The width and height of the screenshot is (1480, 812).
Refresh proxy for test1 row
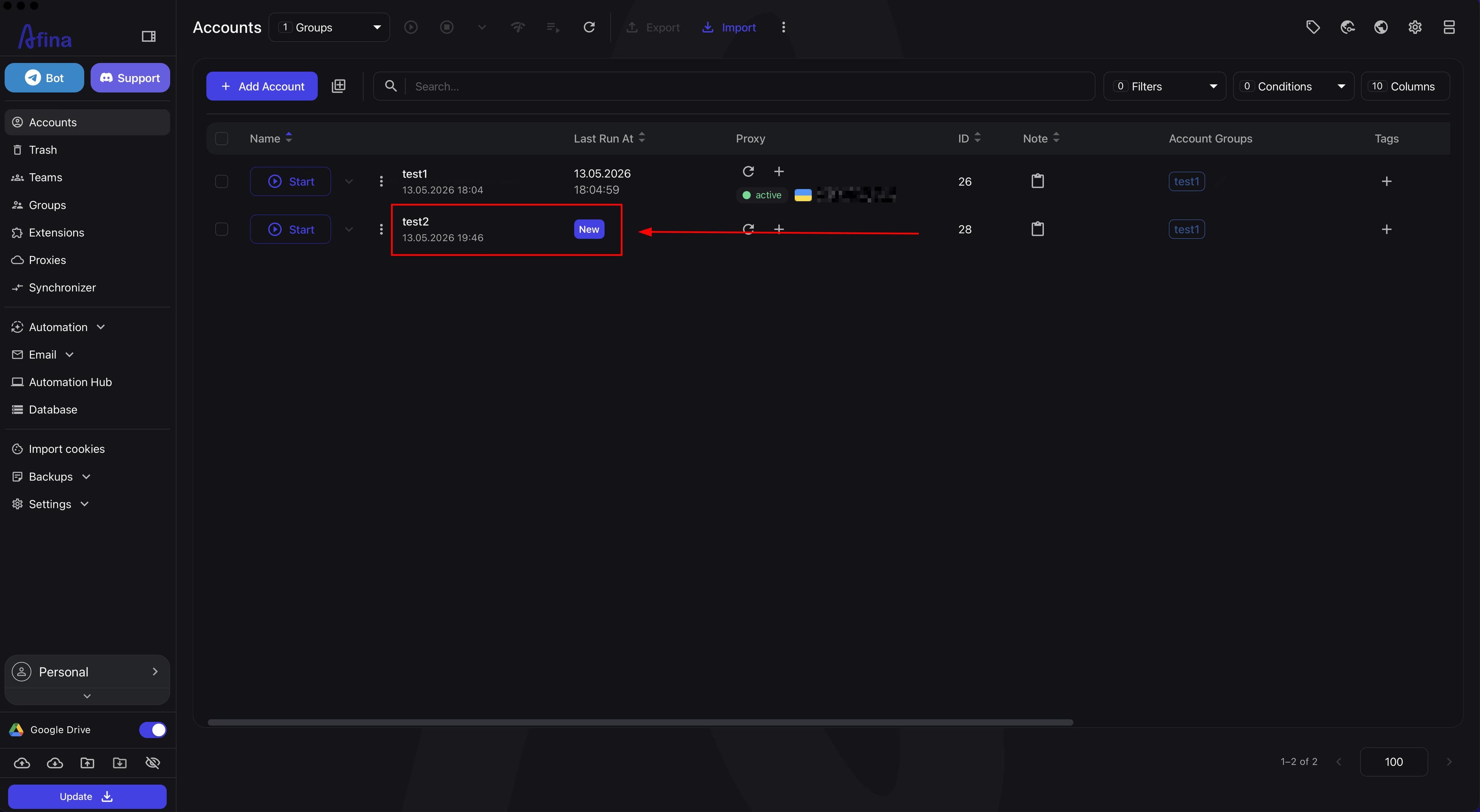click(x=748, y=171)
